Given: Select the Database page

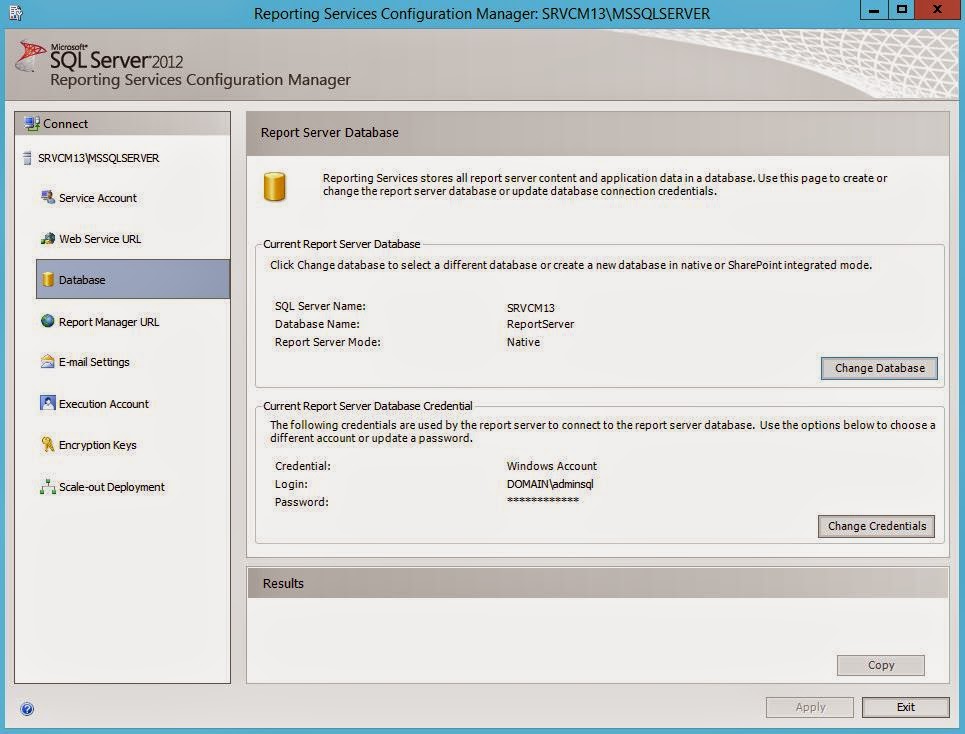Looking at the screenshot, I should pos(133,279).
